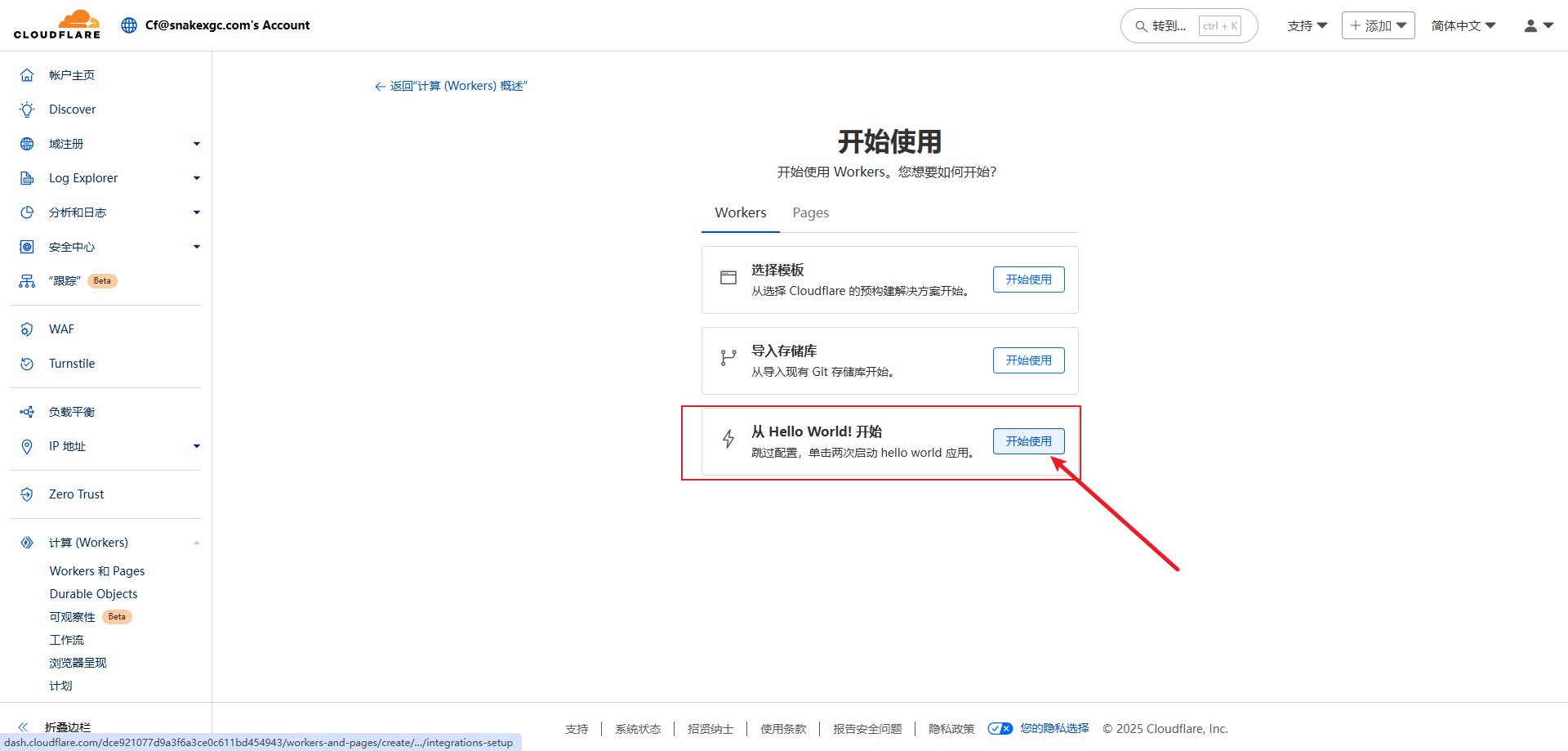Click the domain registration globe icon
The width and height of the screenshot is (1568, 751).
click(27, 144)
